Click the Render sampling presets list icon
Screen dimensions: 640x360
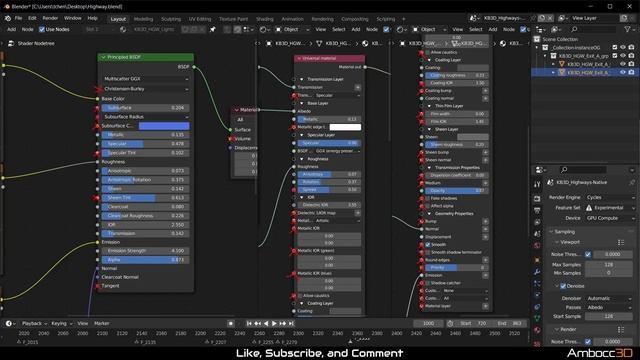pos(621,329)
